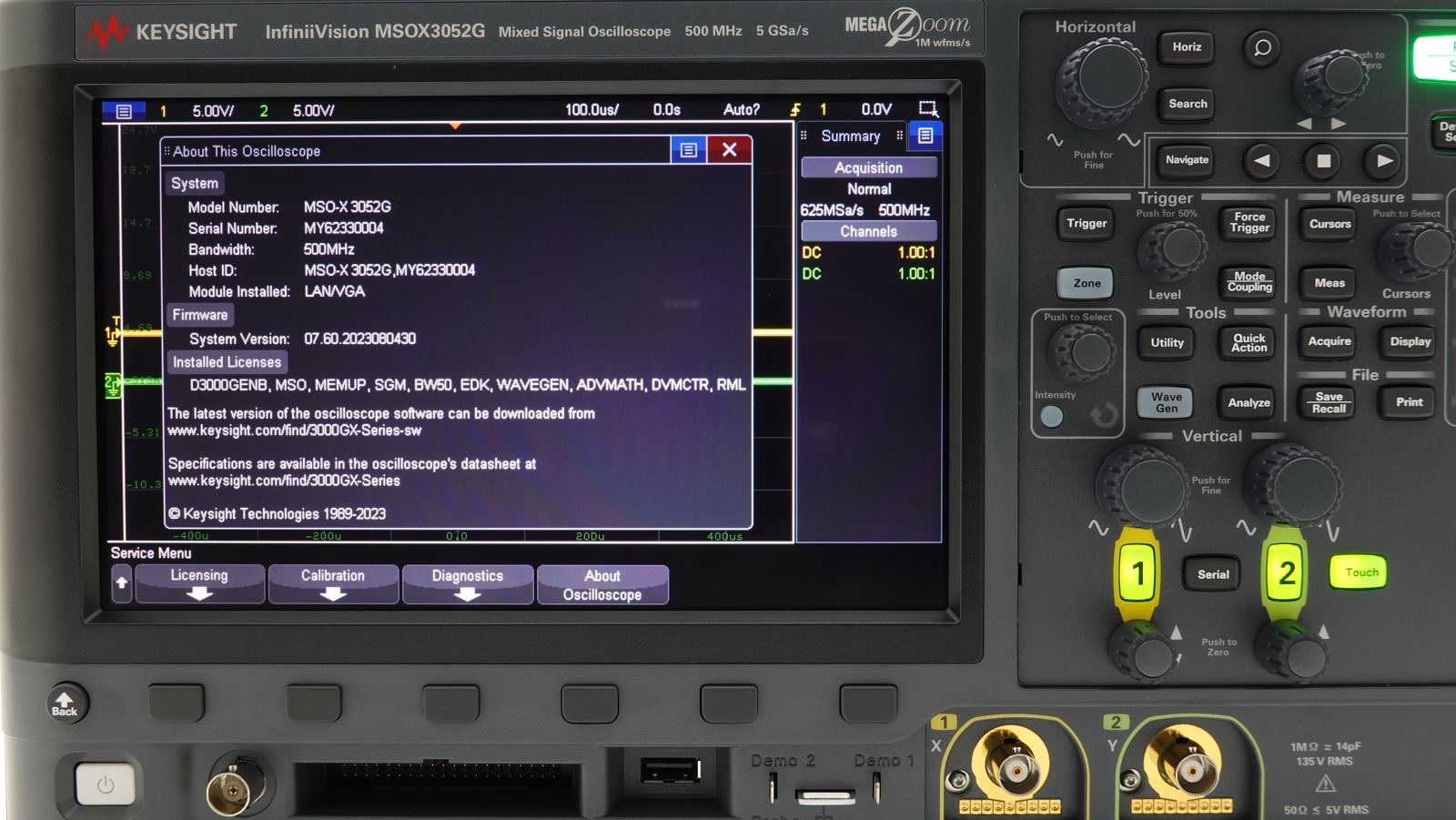Image resolution: width=1456 pixels, height=820 pixels.
Task: Tap the 0.0V trigger level readout
Action: pyautogui.click(x=876, y=110)
